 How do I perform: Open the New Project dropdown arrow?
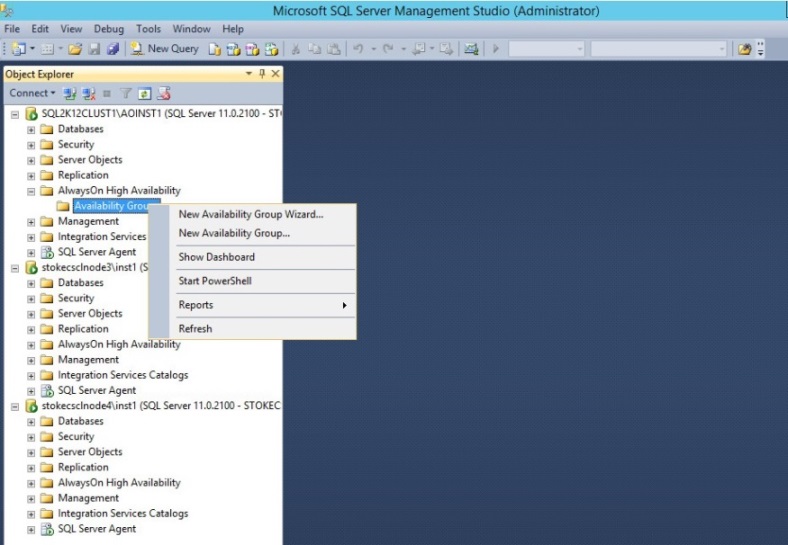pyautogui.click(x=33, y=49)
